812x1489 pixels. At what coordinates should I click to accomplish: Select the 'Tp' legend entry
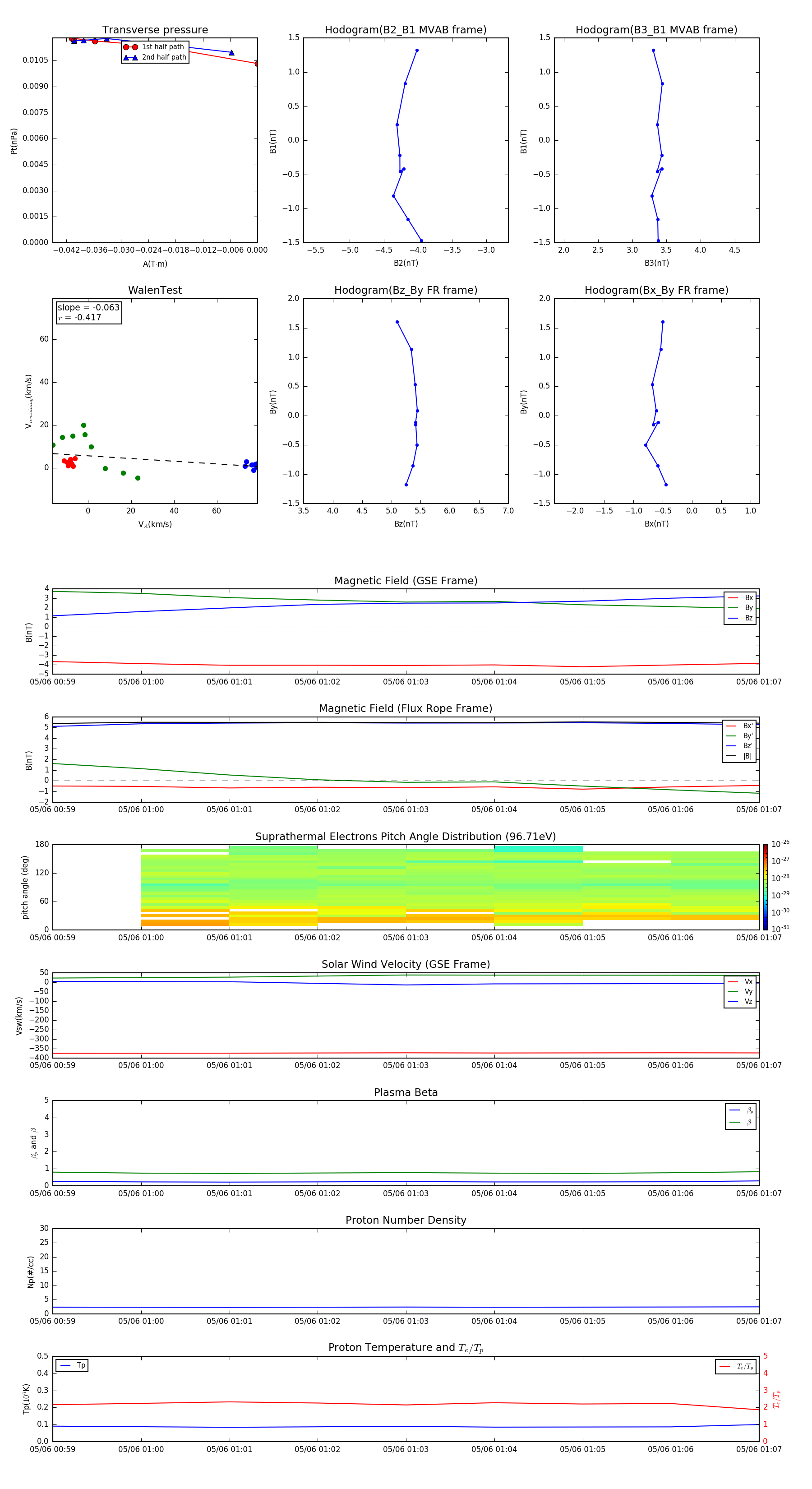click(73, 1365)
